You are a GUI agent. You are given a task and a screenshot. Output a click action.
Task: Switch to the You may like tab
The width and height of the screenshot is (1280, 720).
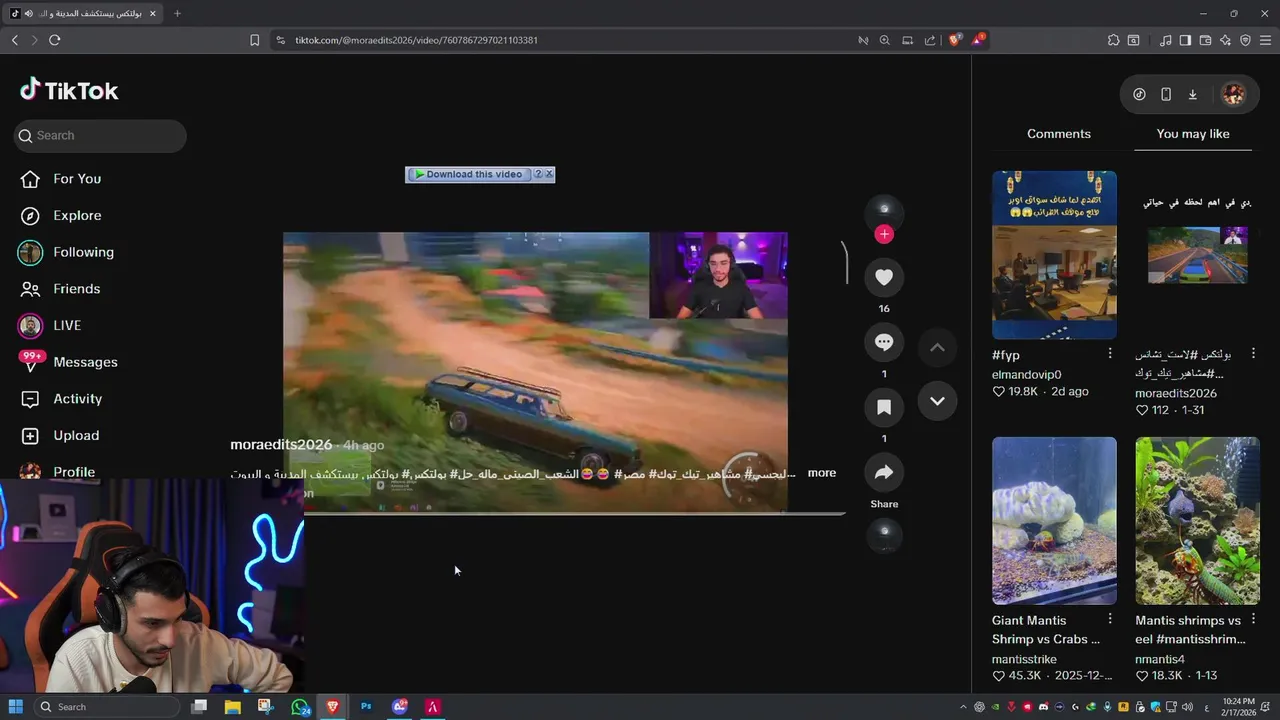point(1193,134)
